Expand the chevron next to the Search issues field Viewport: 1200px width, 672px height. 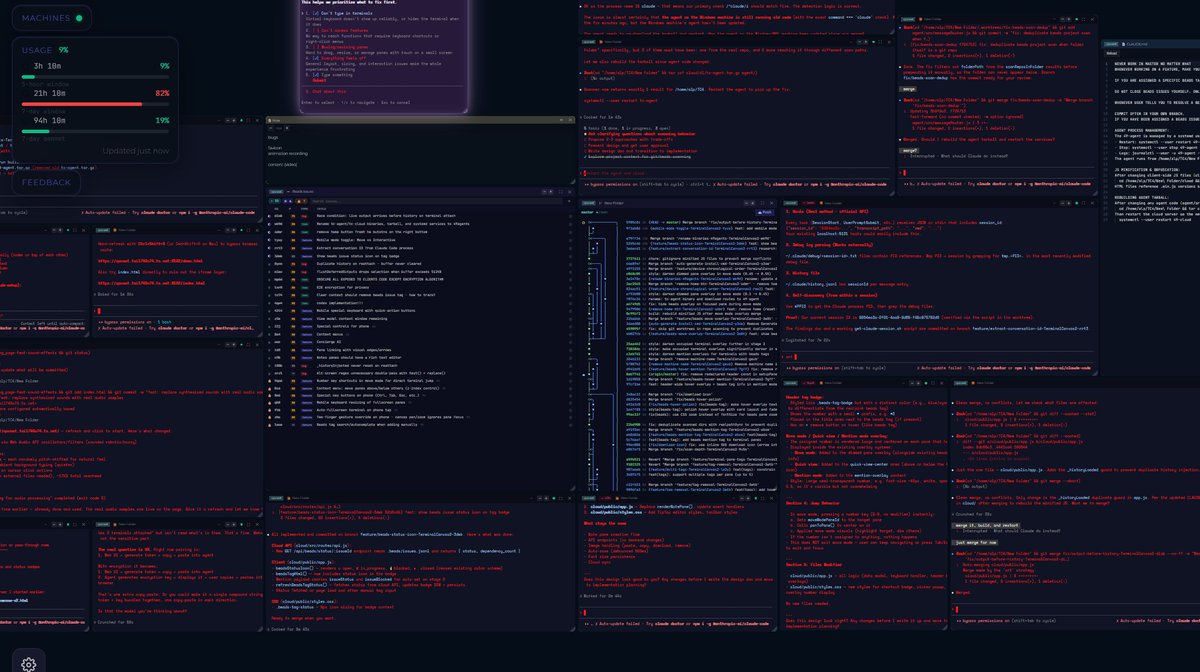click(x=287, y=191)
